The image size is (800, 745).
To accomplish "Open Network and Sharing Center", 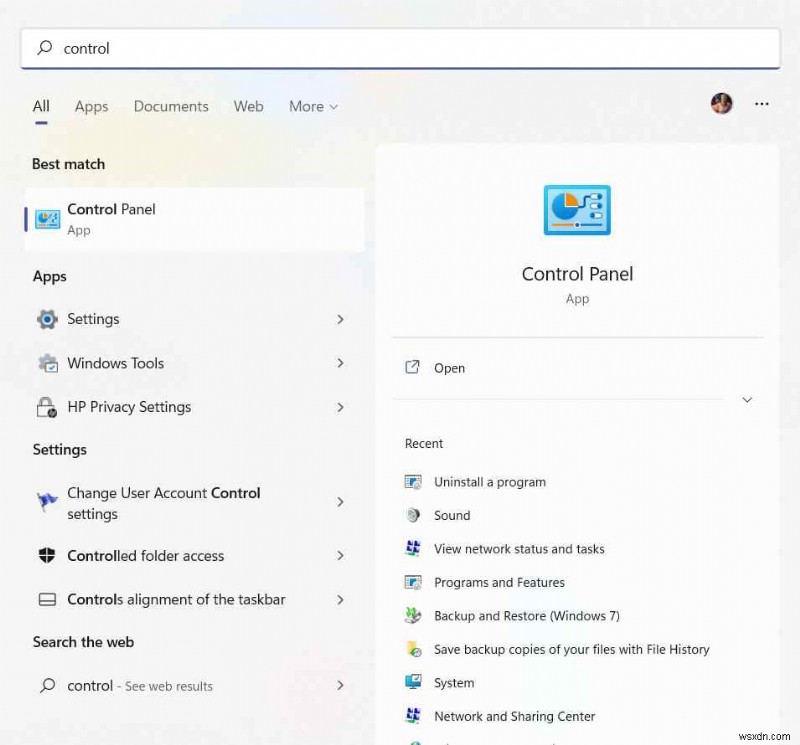I will pyautogui.click(x=514, y=716).
